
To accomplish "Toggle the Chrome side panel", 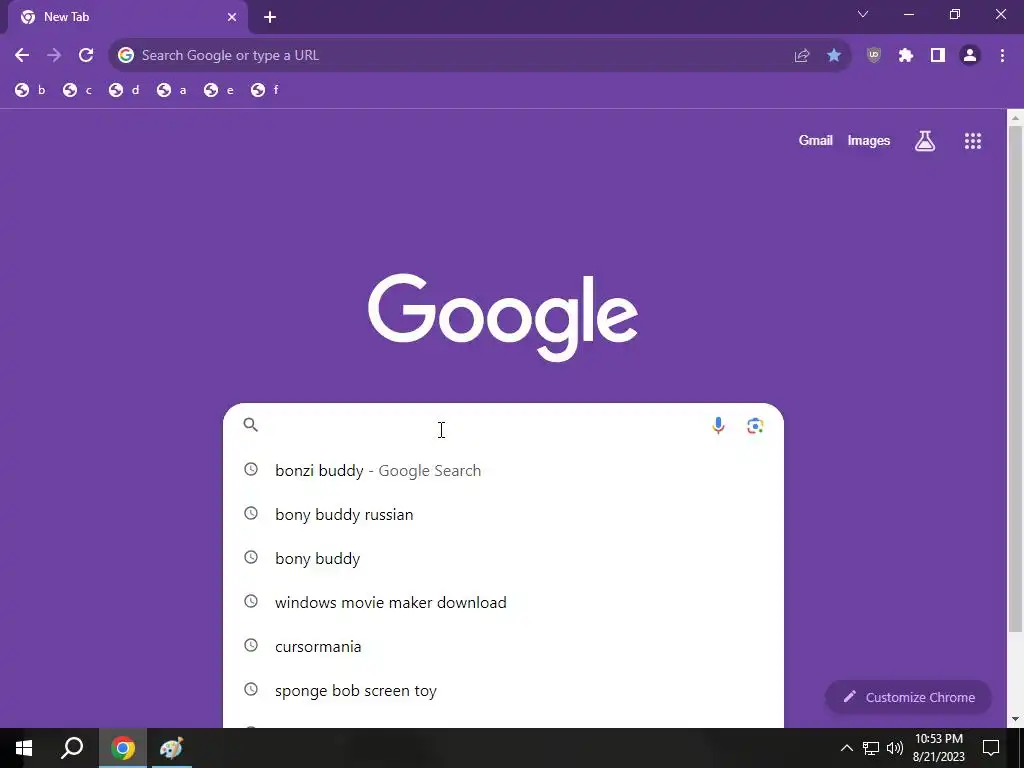I will pyautogui.click(x=938, y=56).
